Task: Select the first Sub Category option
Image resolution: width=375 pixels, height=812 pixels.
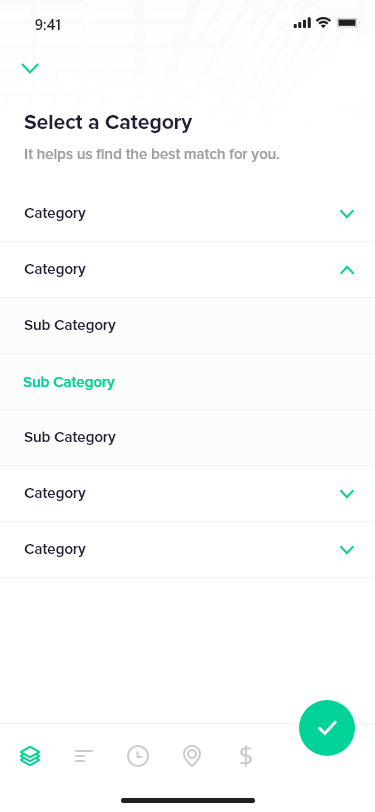Action: pyautogui.click(x=188, y=326)
